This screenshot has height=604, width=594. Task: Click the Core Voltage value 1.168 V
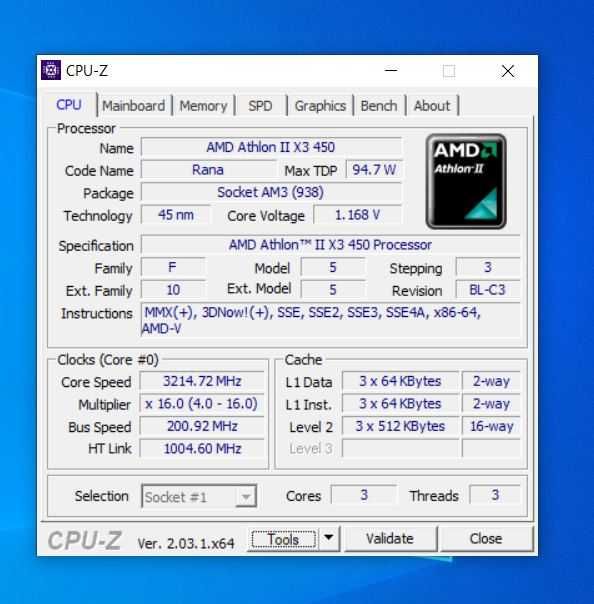(358, 215)
